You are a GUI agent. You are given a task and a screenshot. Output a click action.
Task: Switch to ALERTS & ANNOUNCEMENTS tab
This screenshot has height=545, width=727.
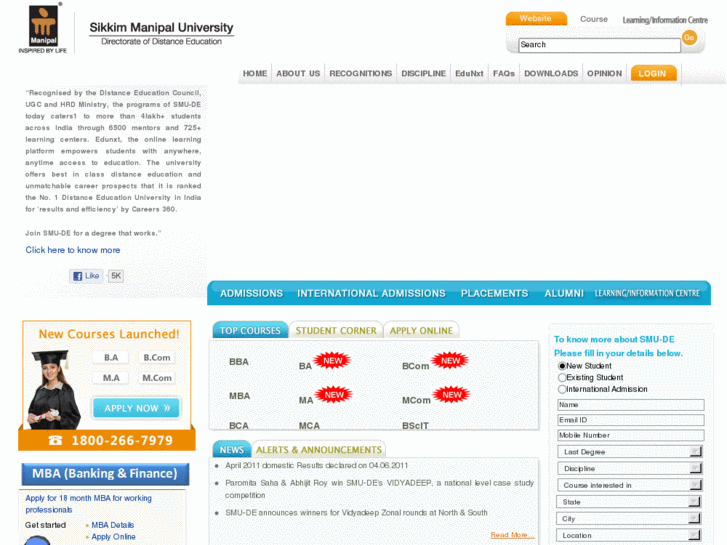(319, 449)
